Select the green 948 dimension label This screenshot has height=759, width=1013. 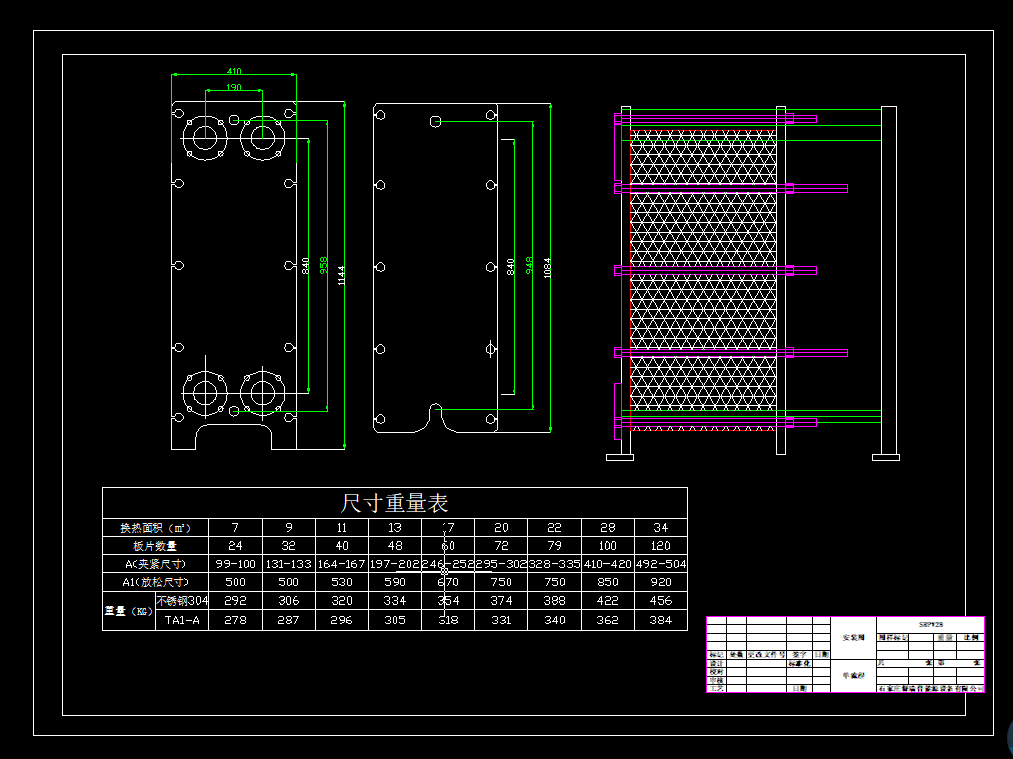coord(529,266)
